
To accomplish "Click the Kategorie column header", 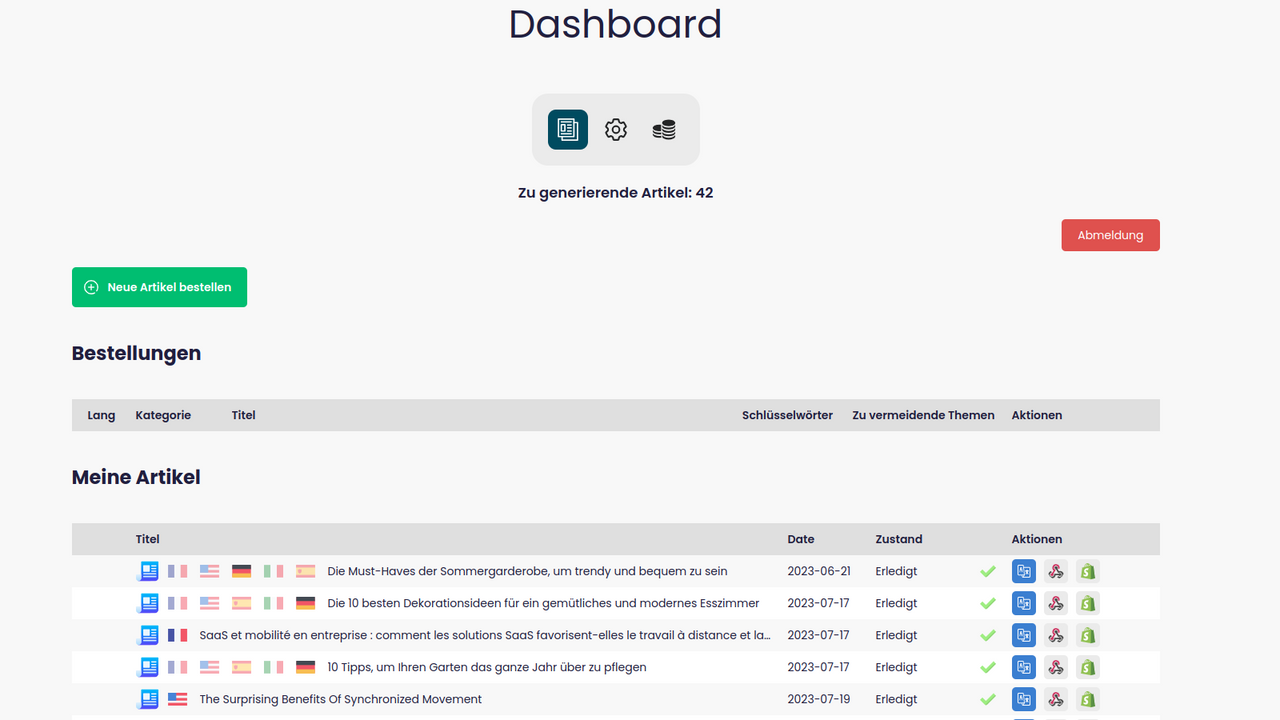I will coord(163,415).
